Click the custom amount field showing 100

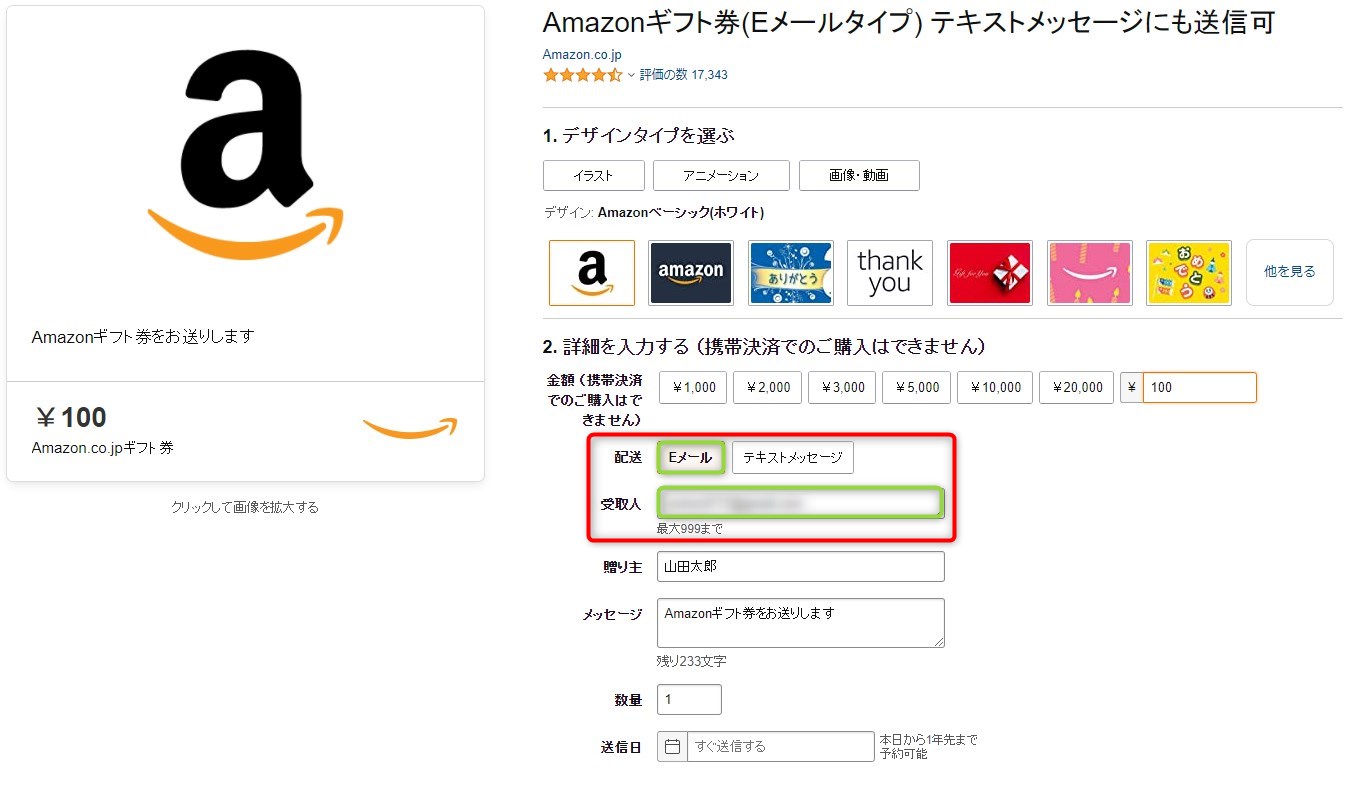(x=1199, y=387)
